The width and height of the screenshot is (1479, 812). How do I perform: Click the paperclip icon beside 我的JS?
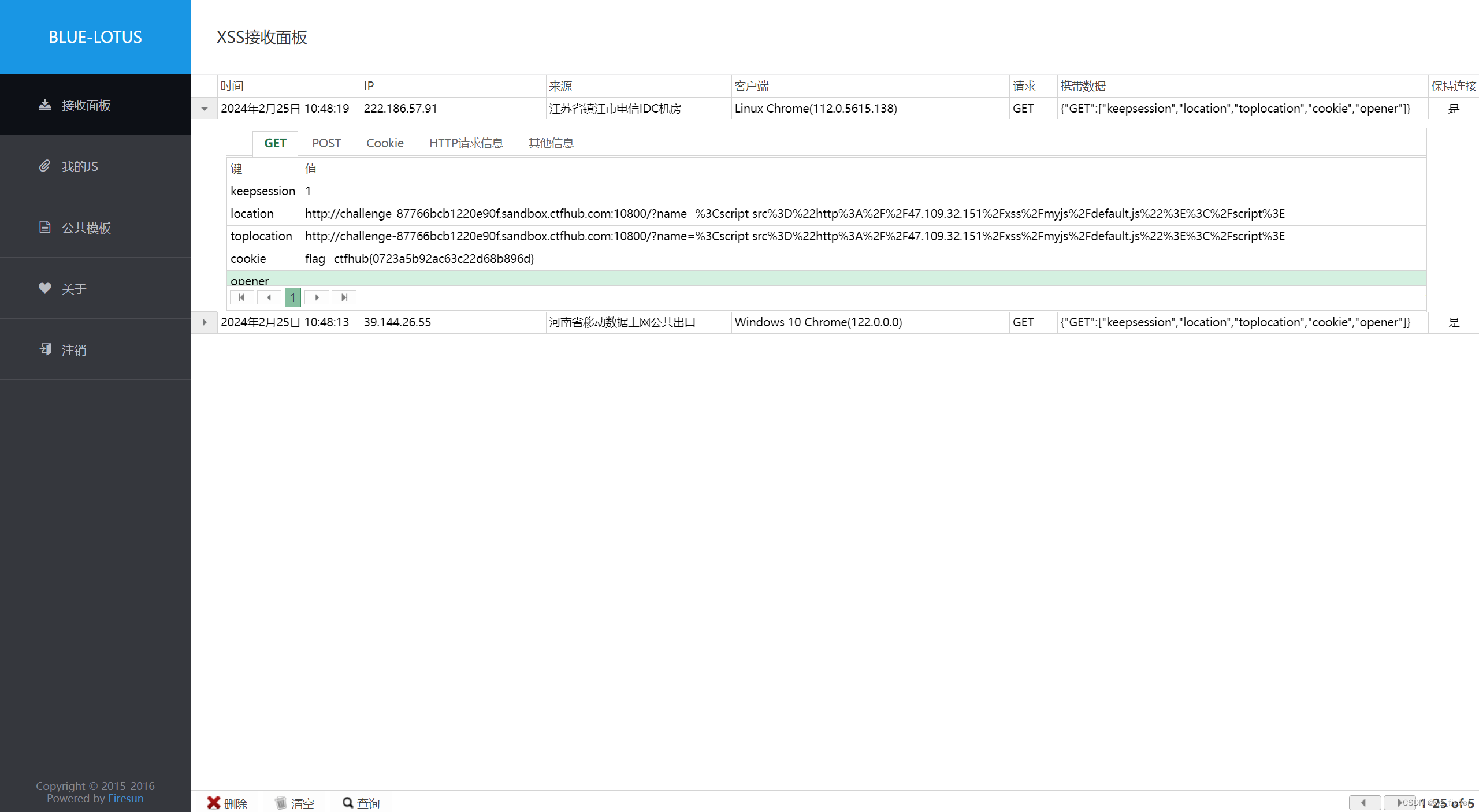point(44,166)
